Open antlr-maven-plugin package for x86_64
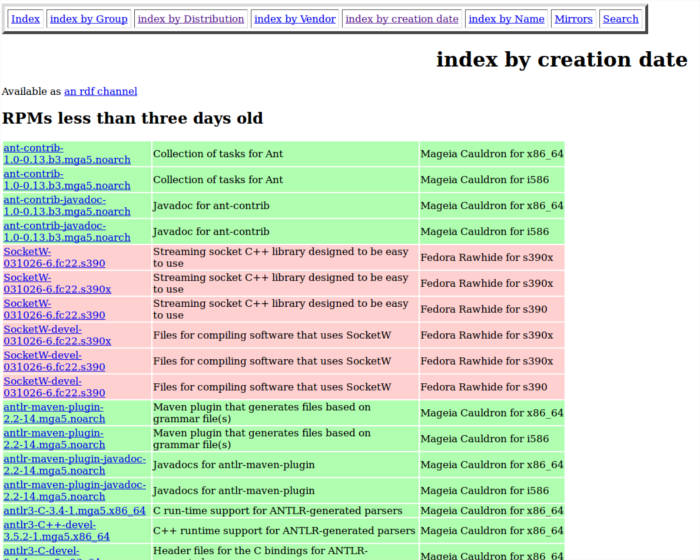700x560 pixels. coord(54,413)
